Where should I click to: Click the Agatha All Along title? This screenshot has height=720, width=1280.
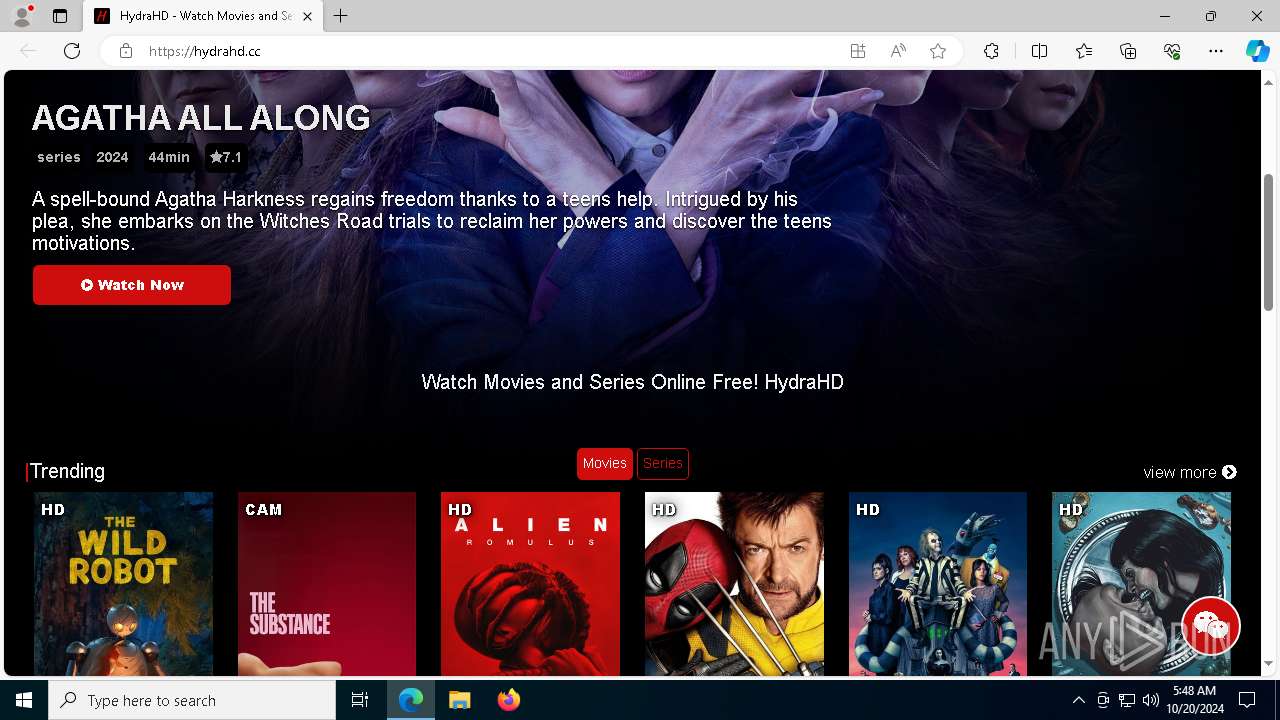201,118
